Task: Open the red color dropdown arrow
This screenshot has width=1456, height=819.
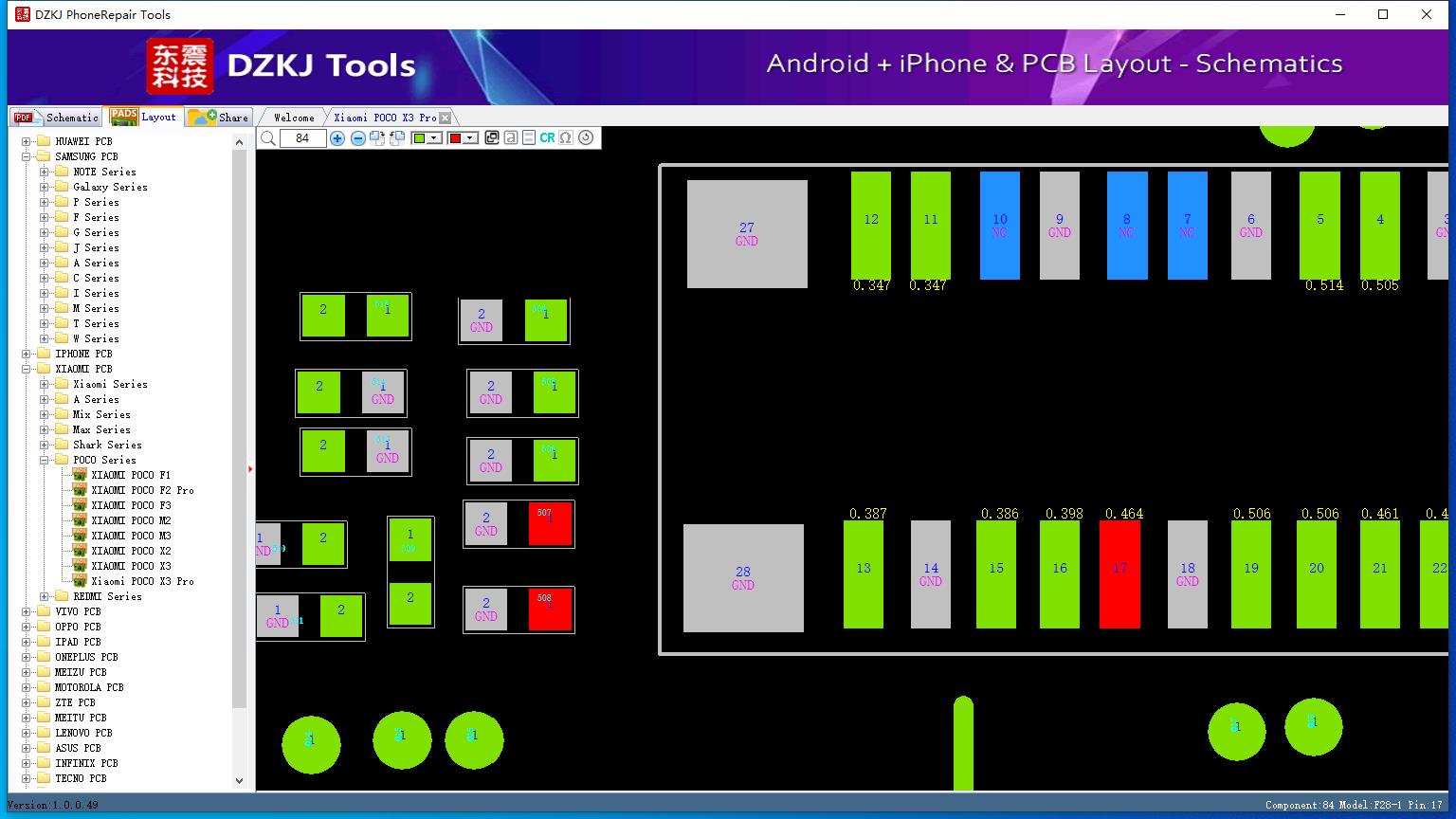Action: click(470, 138)
